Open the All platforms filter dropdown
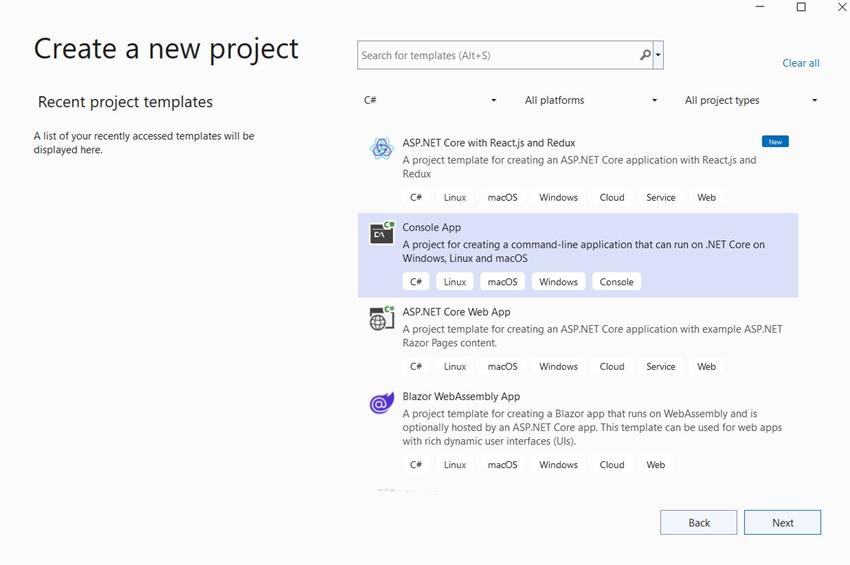 591,100
